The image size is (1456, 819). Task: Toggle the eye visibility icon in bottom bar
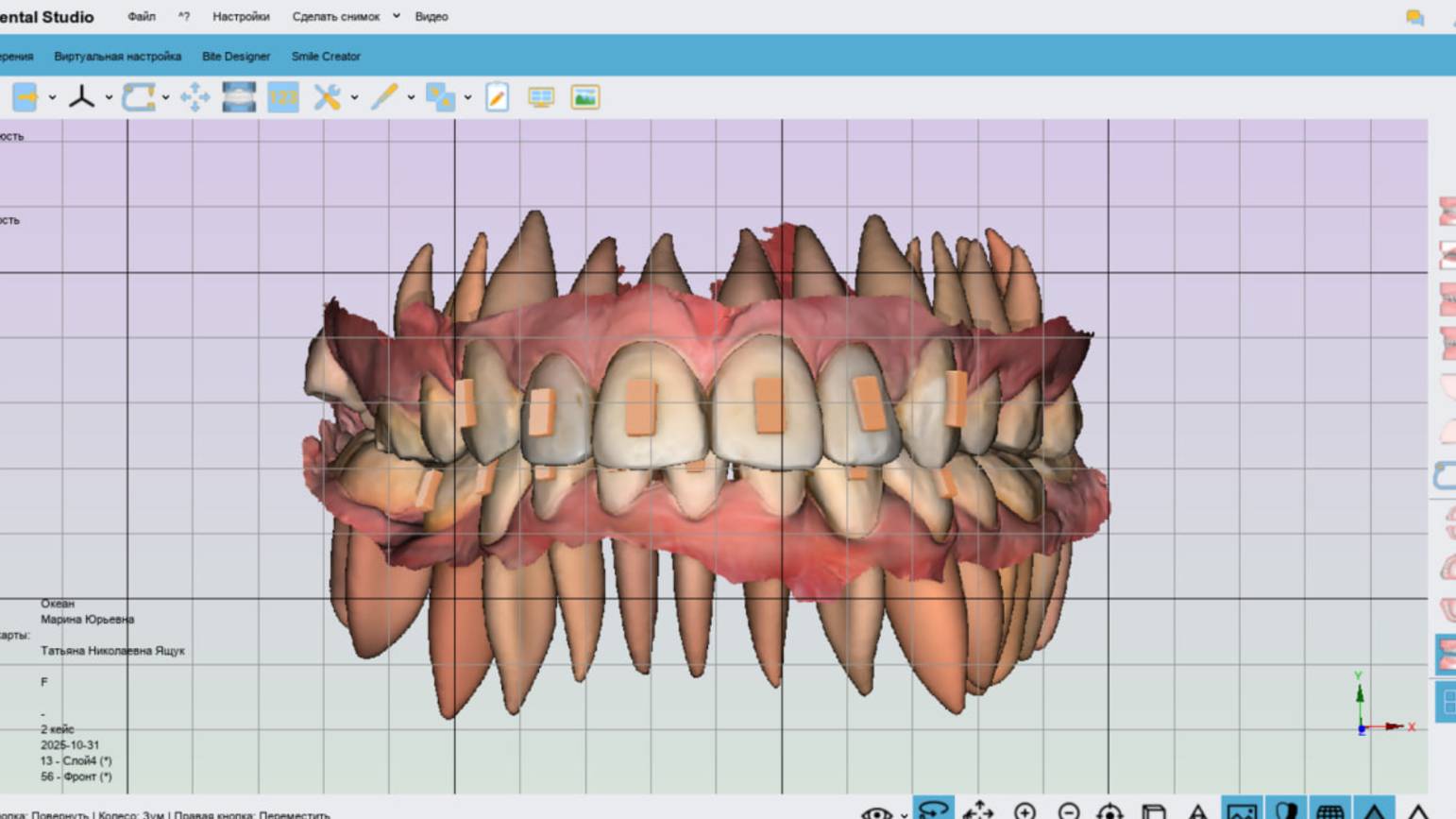point(875,811)
